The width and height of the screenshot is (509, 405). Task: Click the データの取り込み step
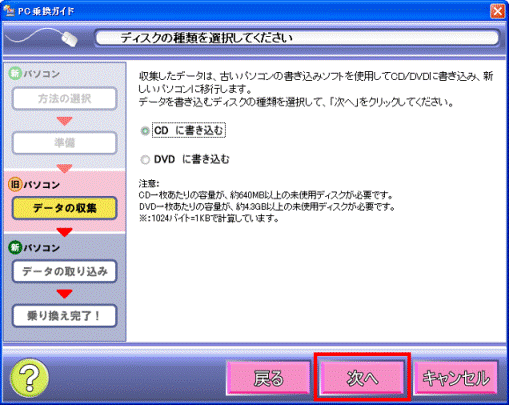click(x=65, y=271)
